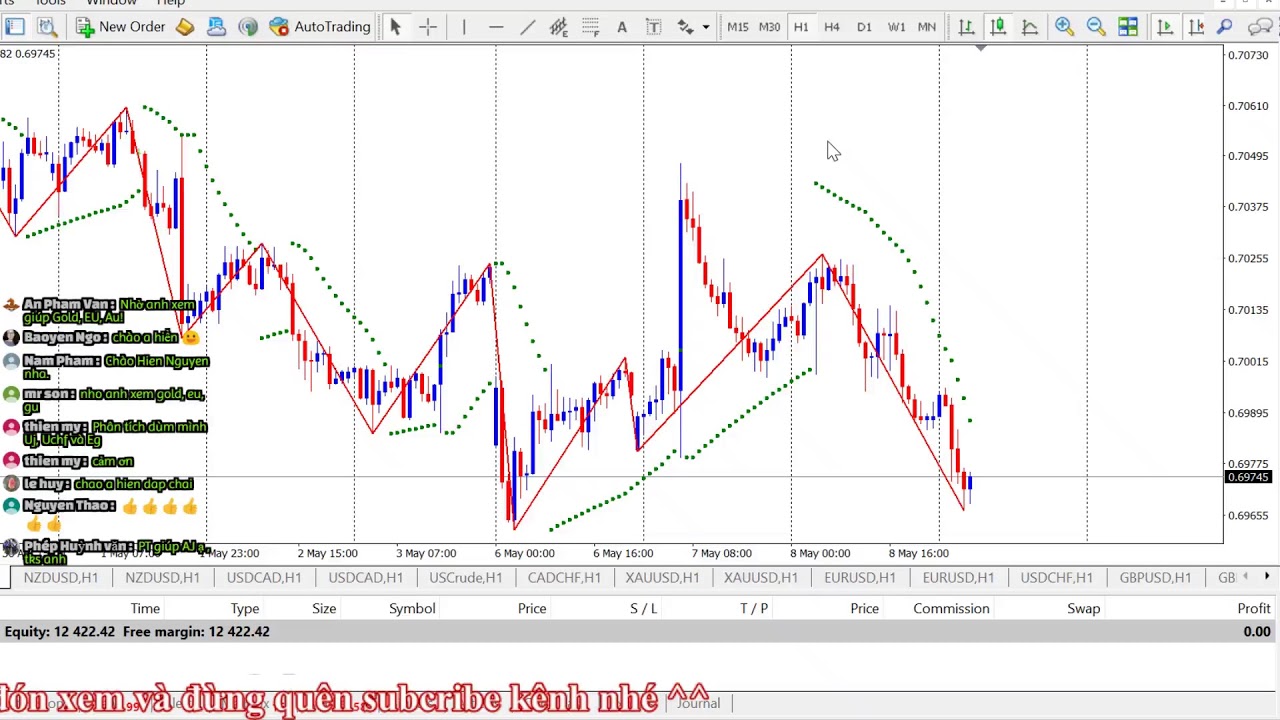Image resolution: width=1280 pixels, height=720 pixels.
Task: Open the Journal terminal tab
Action: tap(698, 703)
